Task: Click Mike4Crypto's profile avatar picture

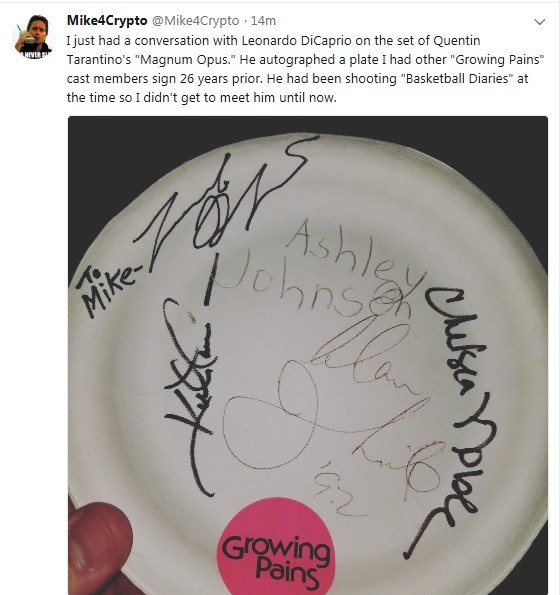Action: tap(33, 37)
